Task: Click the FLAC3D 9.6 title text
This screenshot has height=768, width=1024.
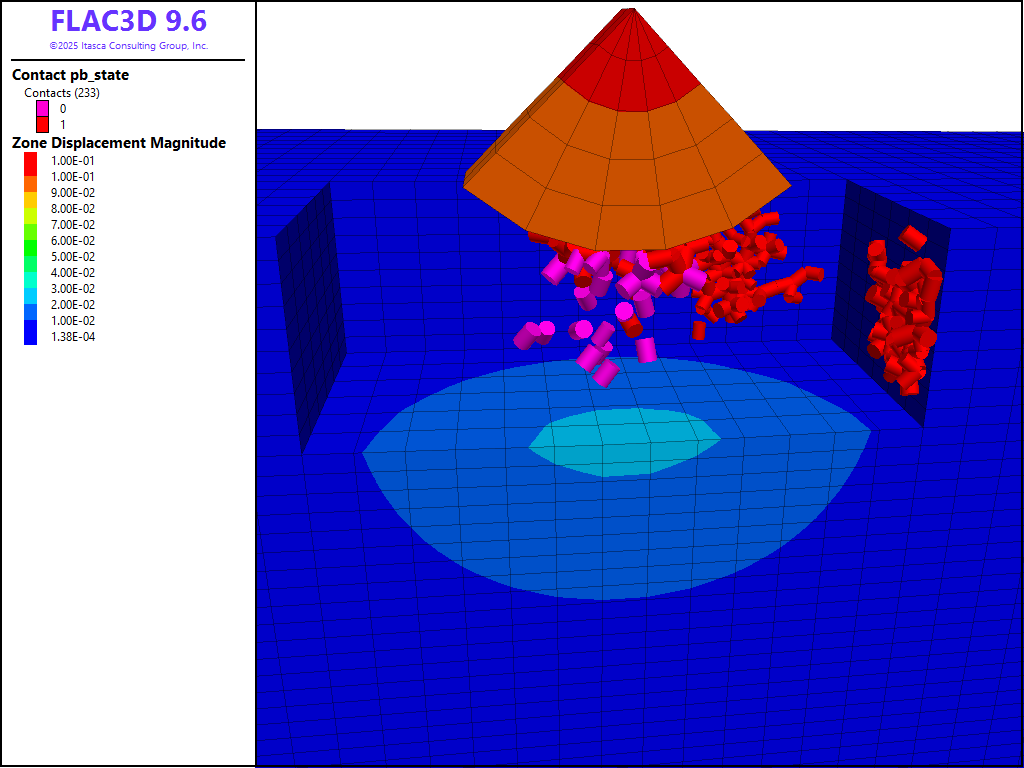Action: click(x=128, y=21)
